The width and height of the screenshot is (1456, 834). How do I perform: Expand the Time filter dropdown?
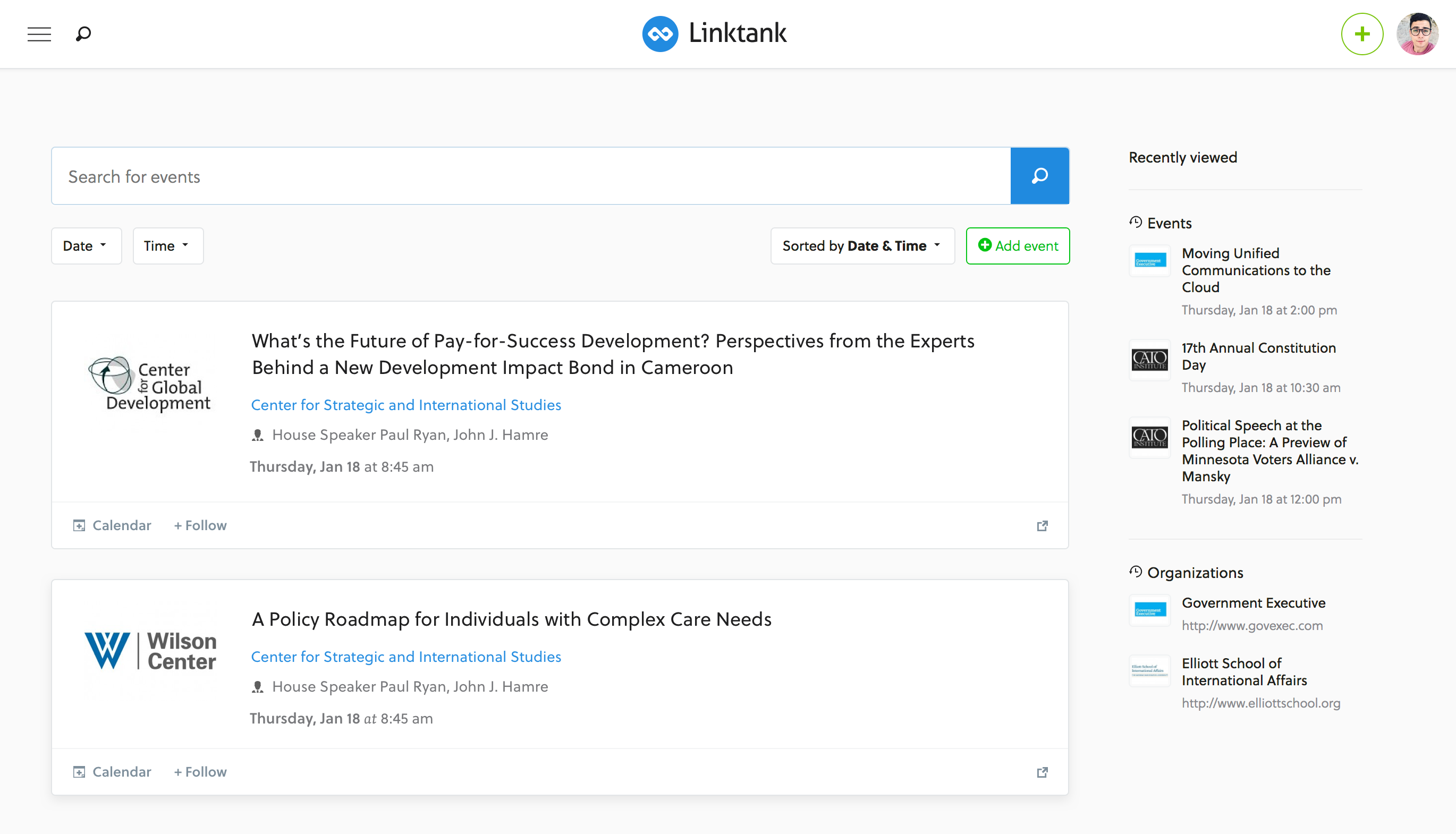(x=168, y=246)
